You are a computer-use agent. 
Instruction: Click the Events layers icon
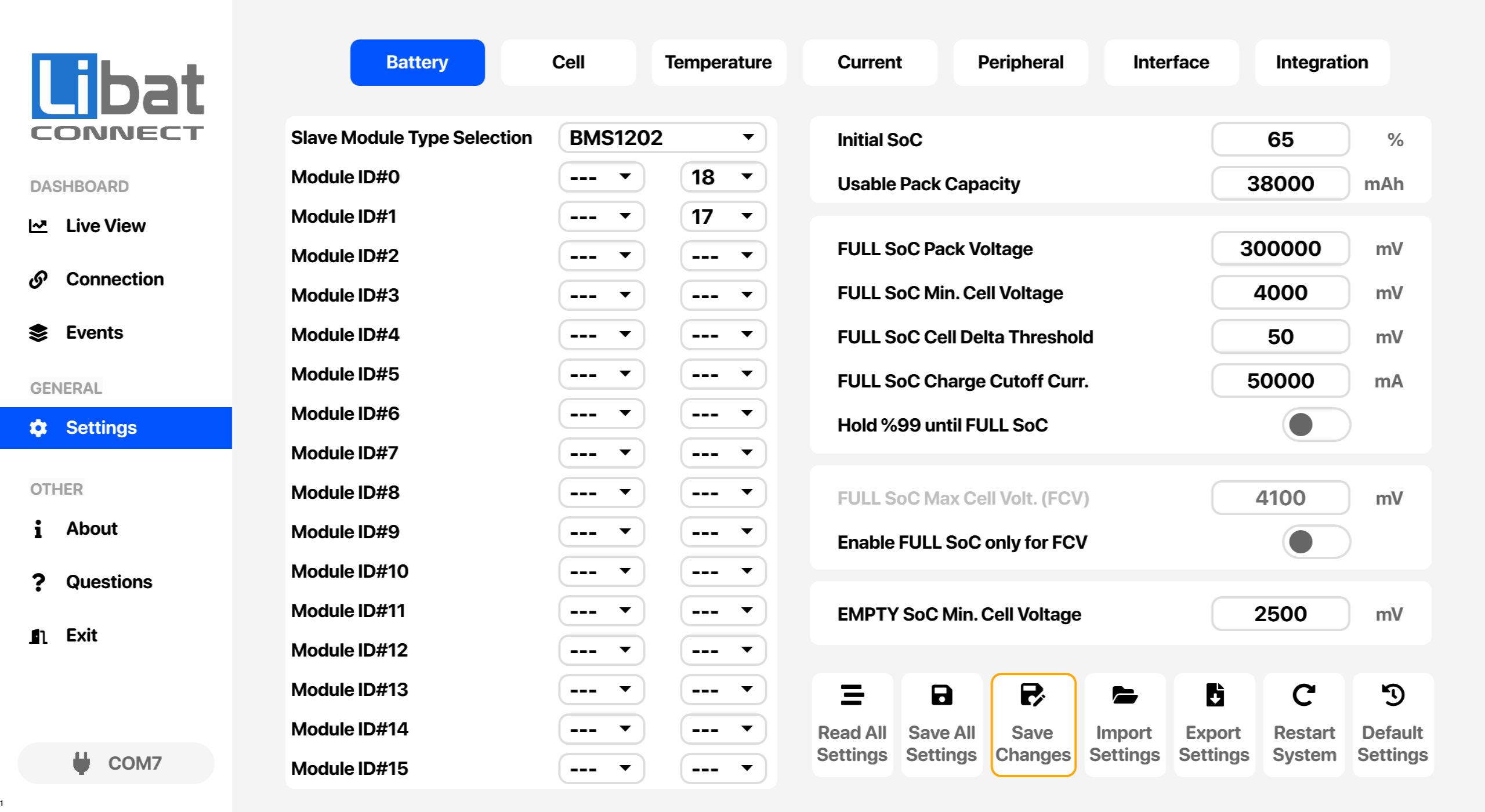point(38,333)
